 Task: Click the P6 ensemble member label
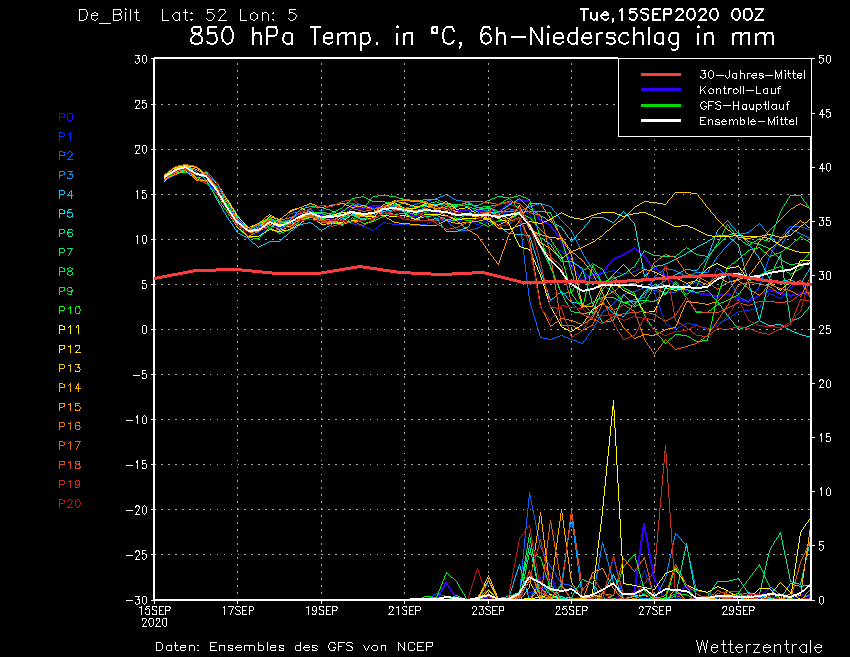click(x=66, y=233)
